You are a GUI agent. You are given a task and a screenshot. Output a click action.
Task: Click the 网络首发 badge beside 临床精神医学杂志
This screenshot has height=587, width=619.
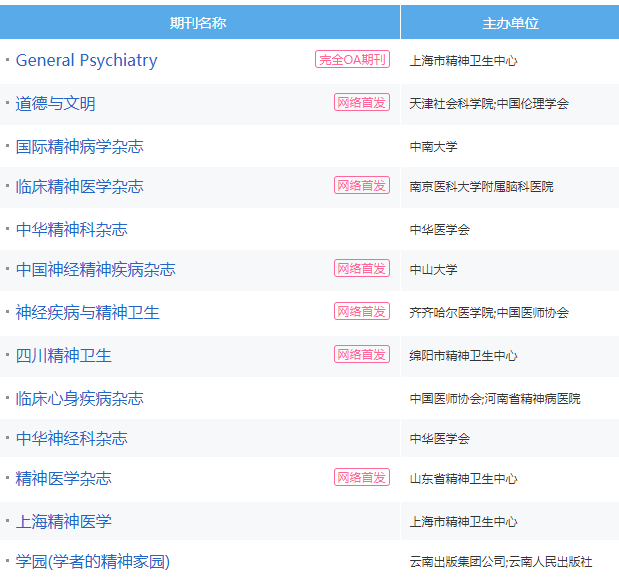click(362, 185)
